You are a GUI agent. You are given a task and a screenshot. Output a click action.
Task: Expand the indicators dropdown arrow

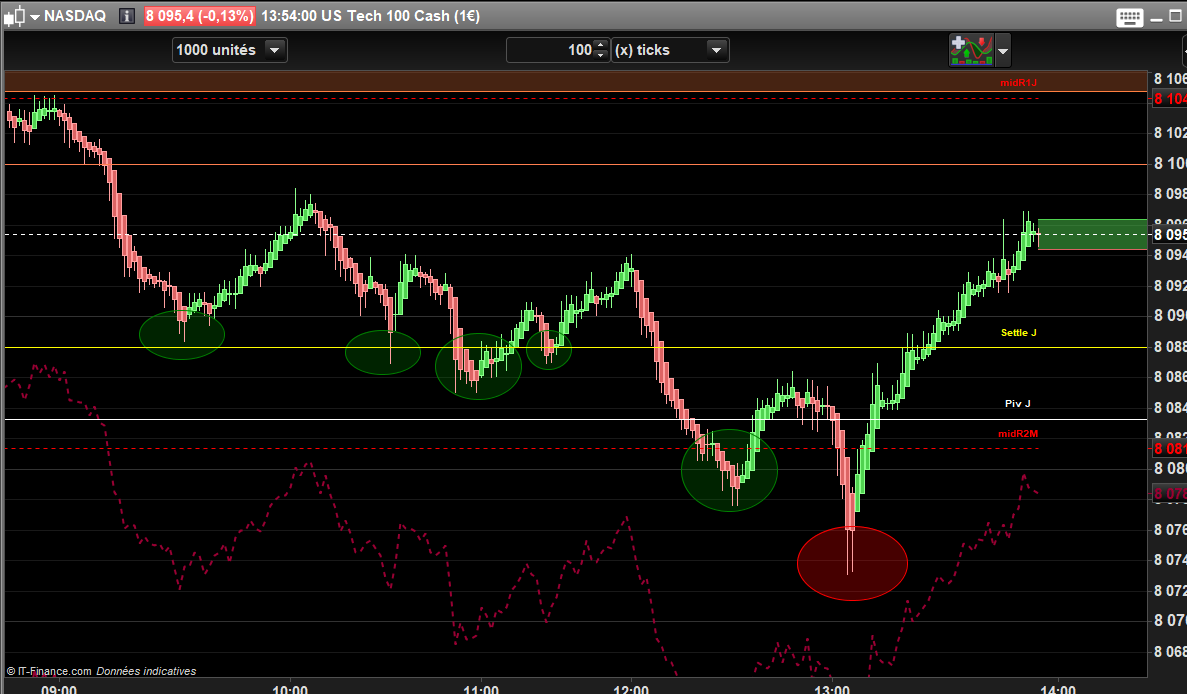pyautogui.click(x=1003, y=51)
